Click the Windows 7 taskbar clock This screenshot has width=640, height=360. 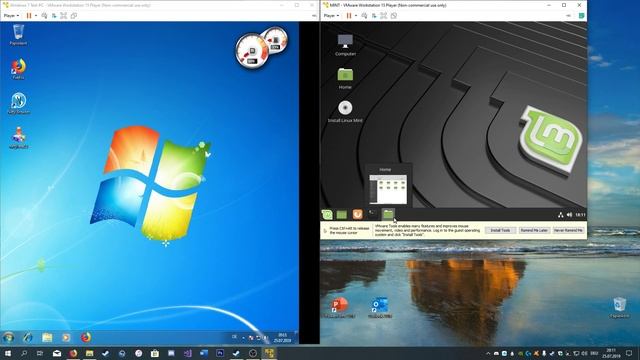[x=282, y=338]
